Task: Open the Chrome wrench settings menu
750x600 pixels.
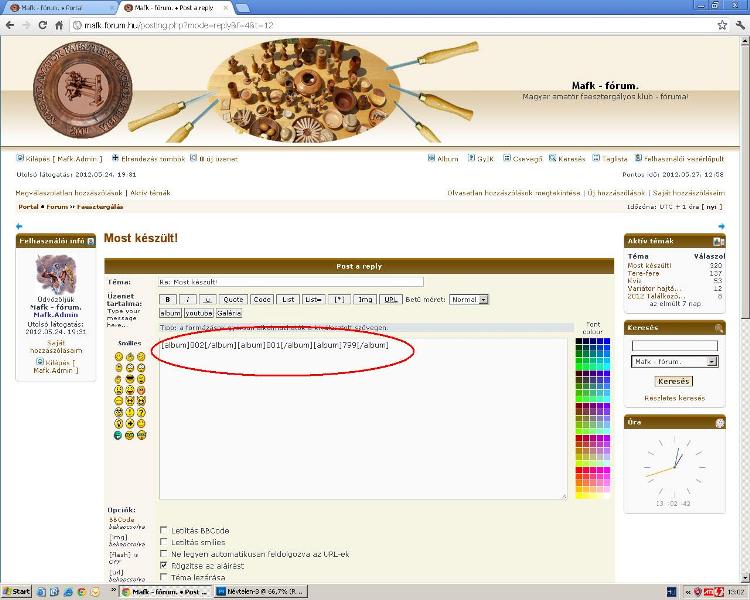Action: click(739, 25)
